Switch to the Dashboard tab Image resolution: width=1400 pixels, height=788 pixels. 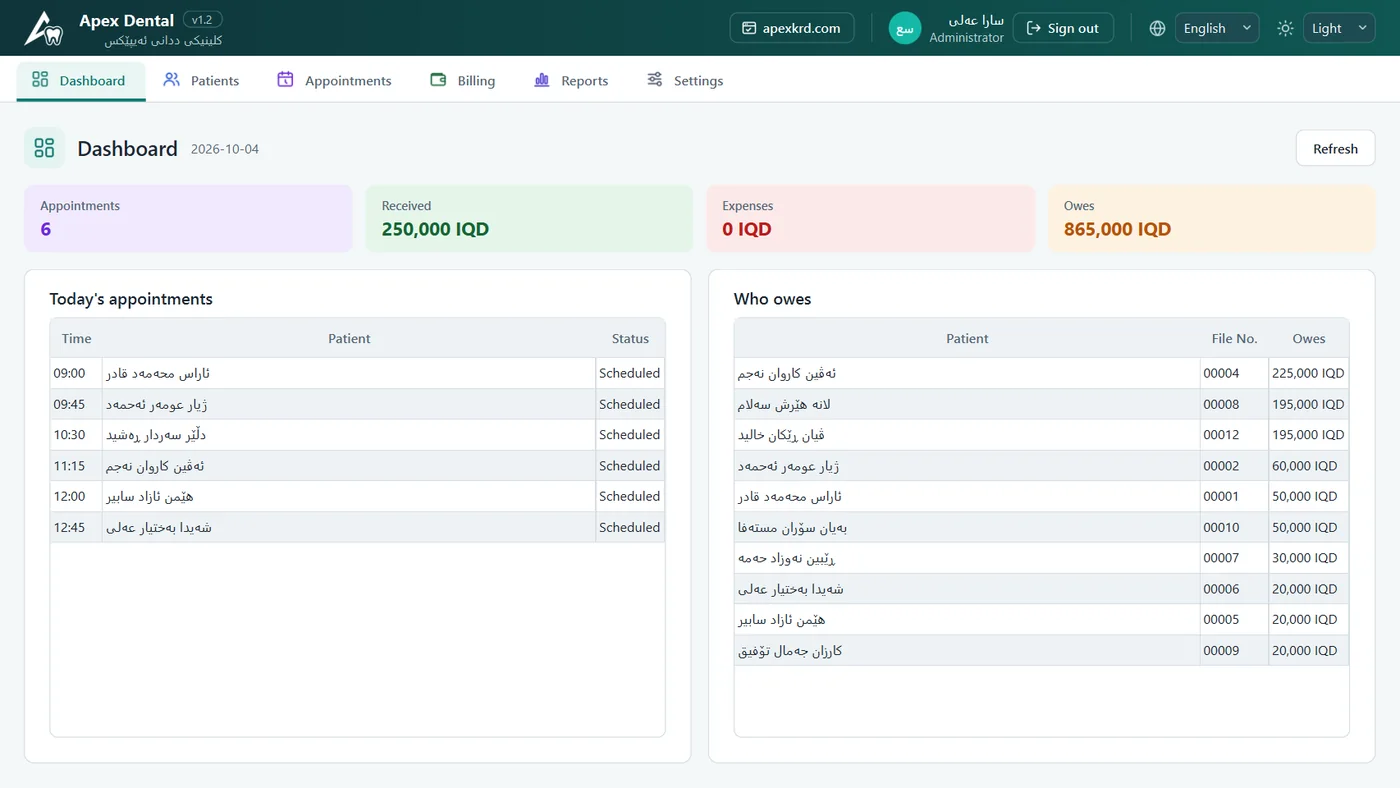(81, 81)
